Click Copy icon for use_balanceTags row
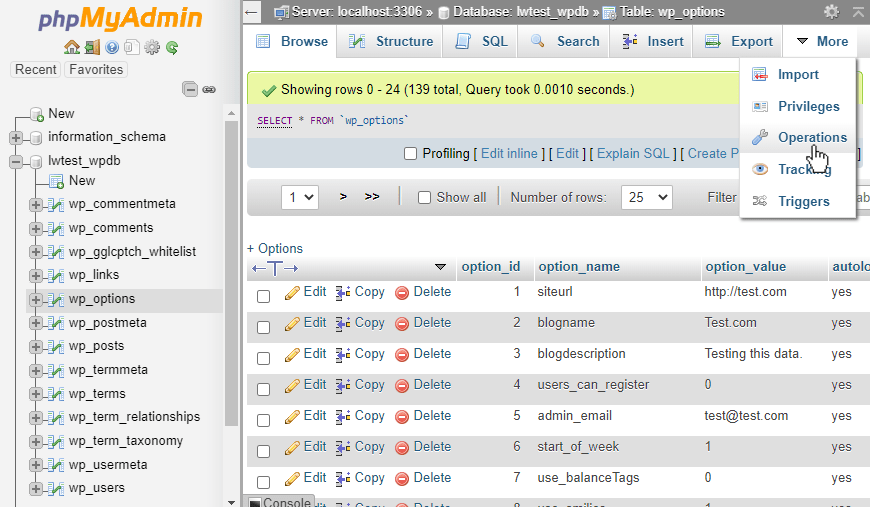Image resolution: width=870 pixels, height=507 pixels. 343,479
